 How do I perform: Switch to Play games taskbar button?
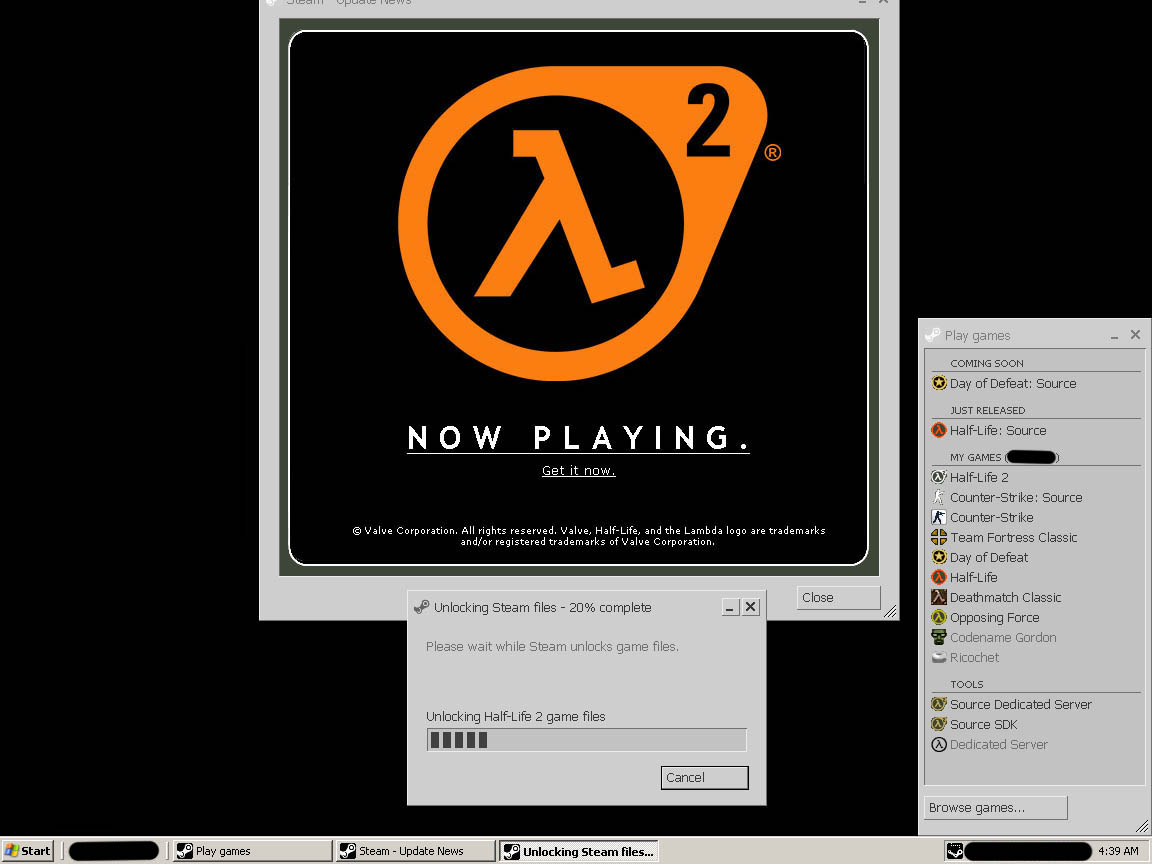click(x=252, y=851)
